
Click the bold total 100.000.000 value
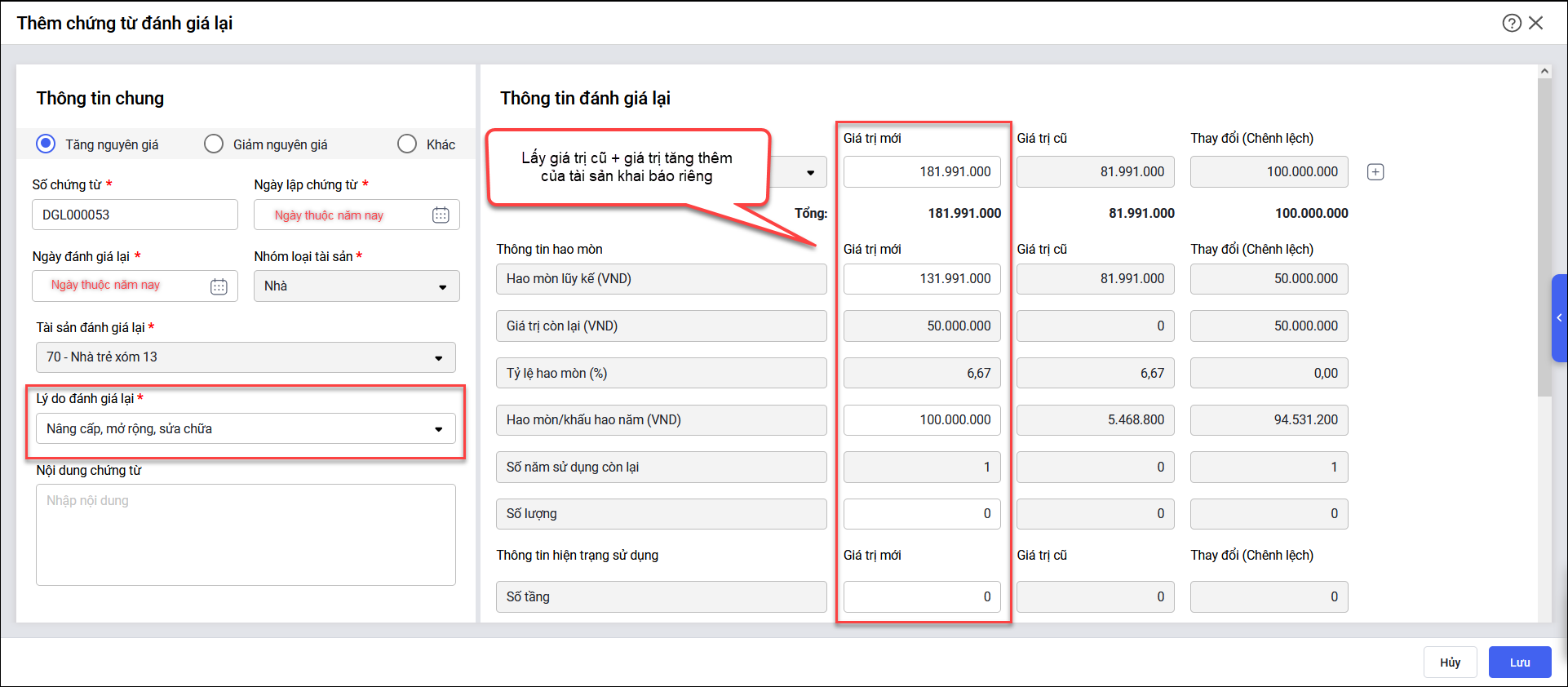(x=1312, y=214)
